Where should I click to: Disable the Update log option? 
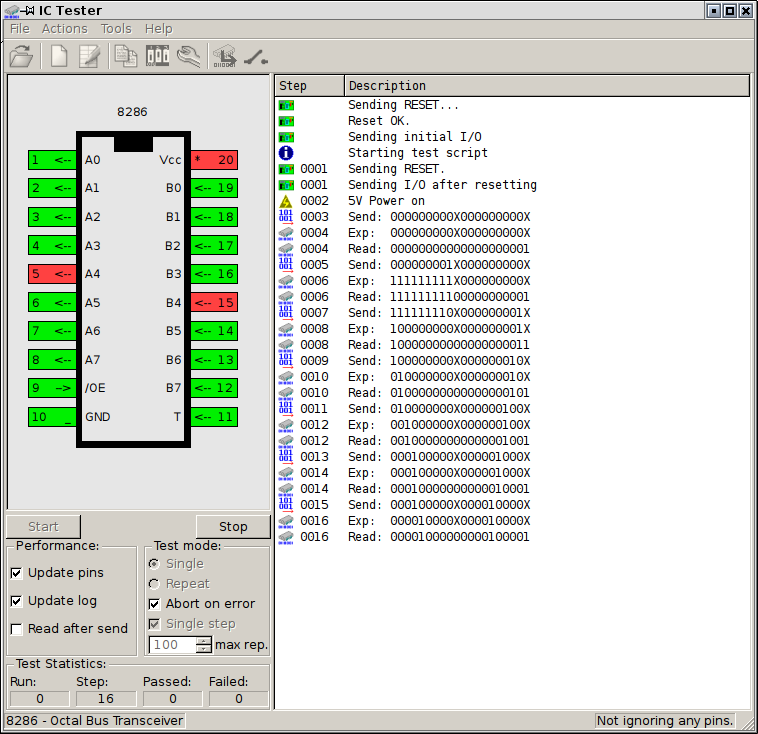17,601
